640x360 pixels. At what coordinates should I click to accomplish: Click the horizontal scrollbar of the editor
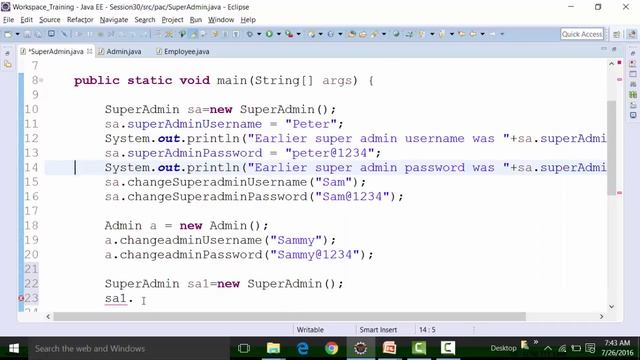289,317
